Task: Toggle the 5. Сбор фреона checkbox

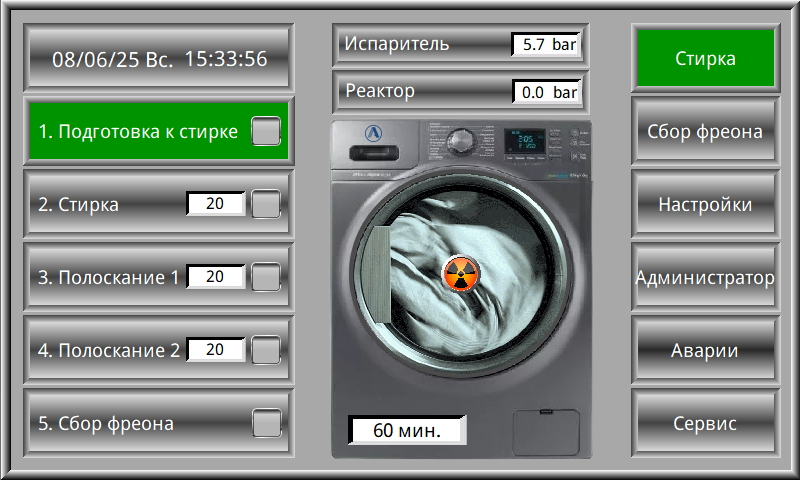Action: (x=266, y=423)
